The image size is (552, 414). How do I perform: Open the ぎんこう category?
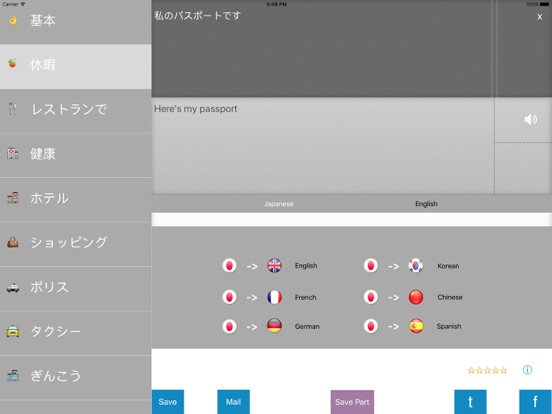coord(76,377)
